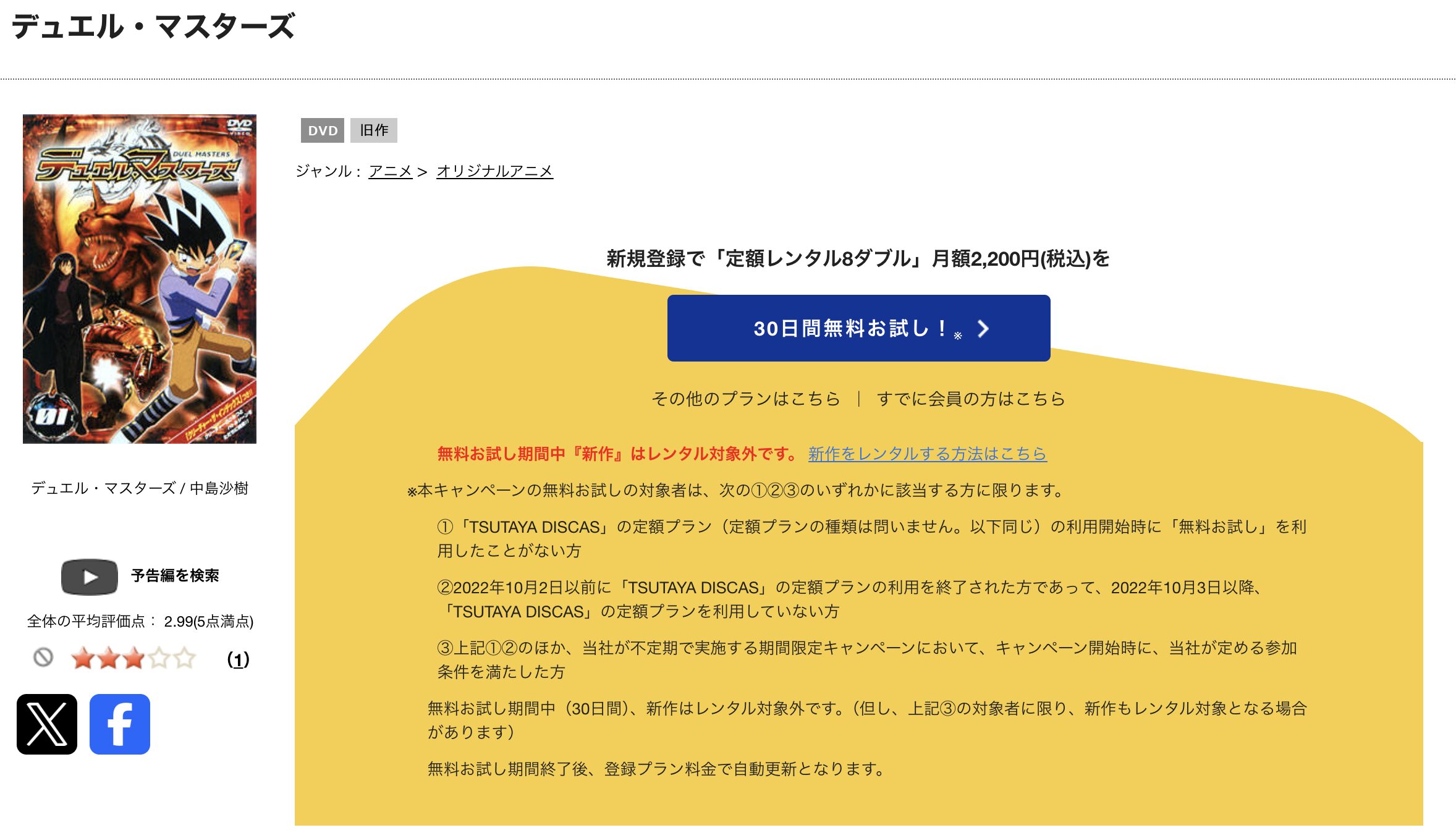1456x838 pixels.
Task: Open the アニメ genre link
Action: [x=391, y=171]
